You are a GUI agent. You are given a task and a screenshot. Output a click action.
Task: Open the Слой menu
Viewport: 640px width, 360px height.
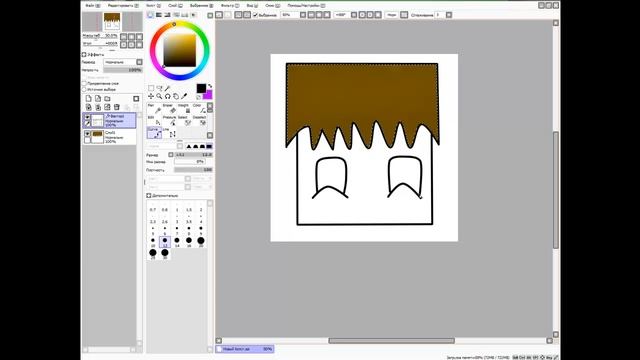tap(175, 6)
